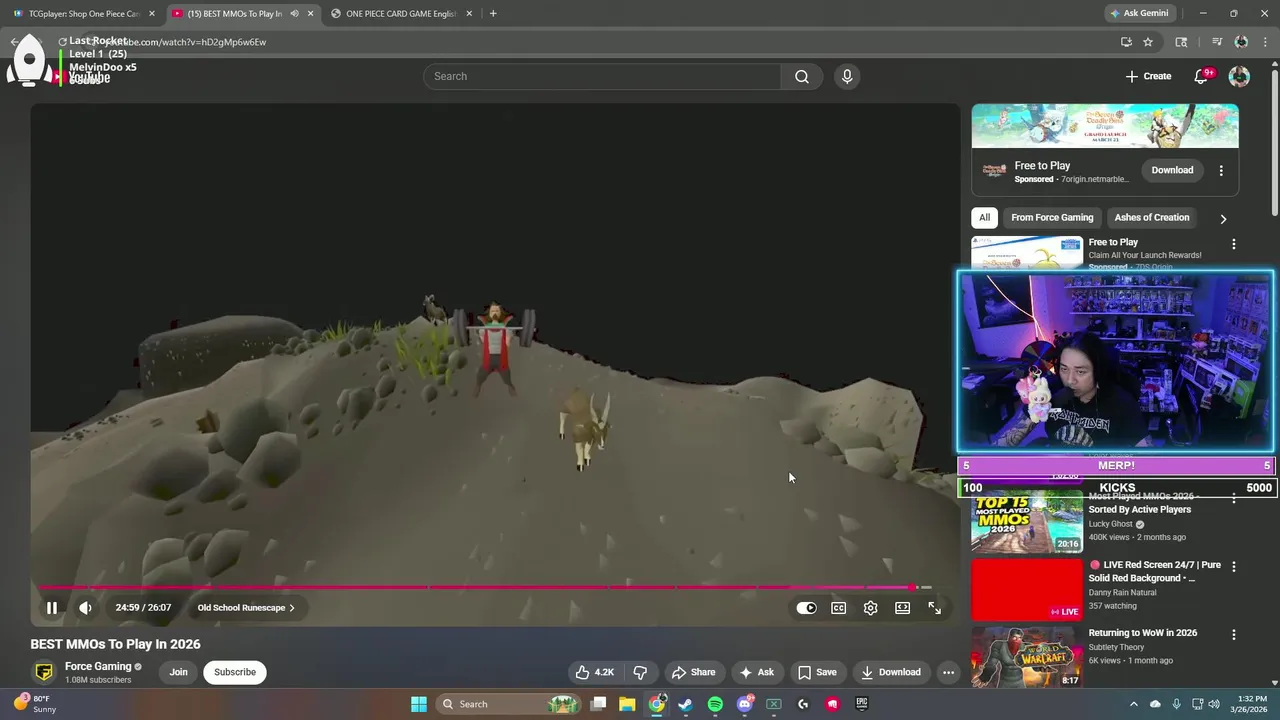
Task: Click the taskbar Search box
Action: (510, 704)
